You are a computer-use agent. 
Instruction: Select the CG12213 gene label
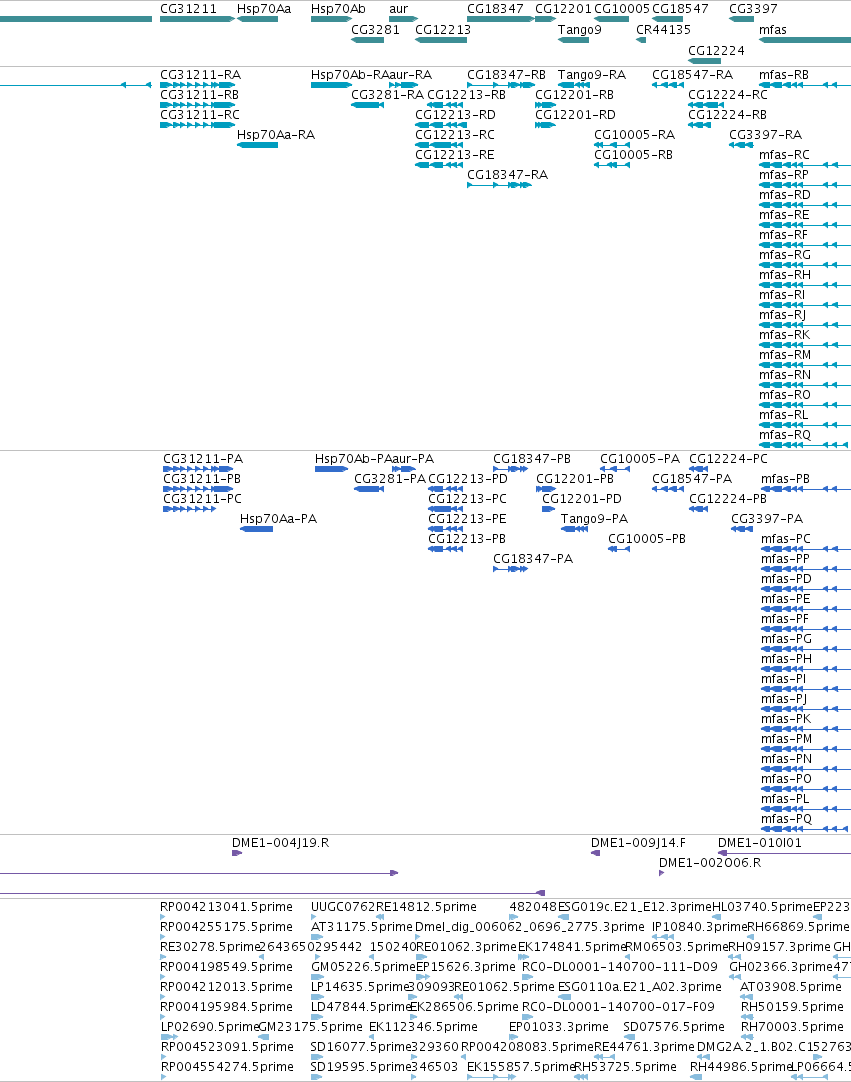tap(443, 30)
